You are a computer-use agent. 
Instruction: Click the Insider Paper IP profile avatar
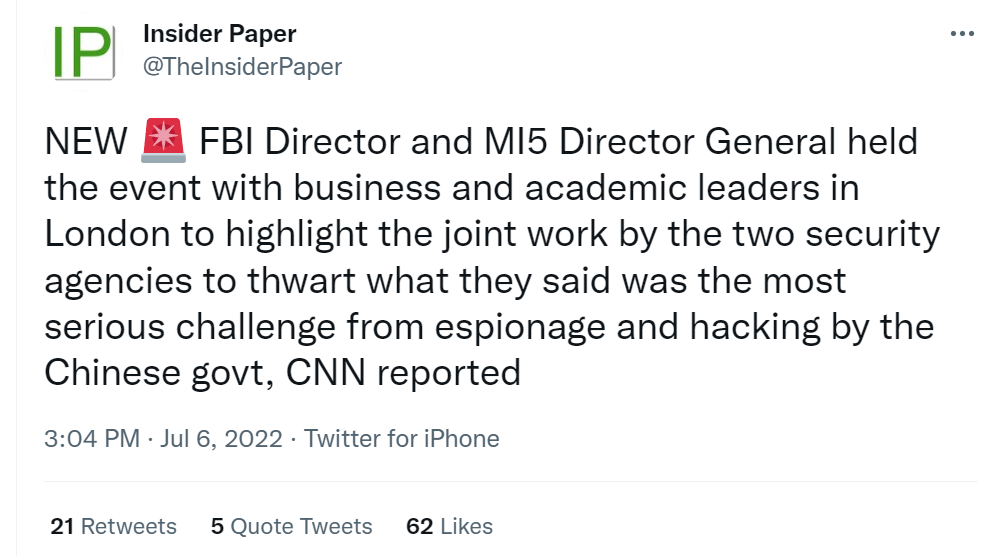(x=84, y=52)
